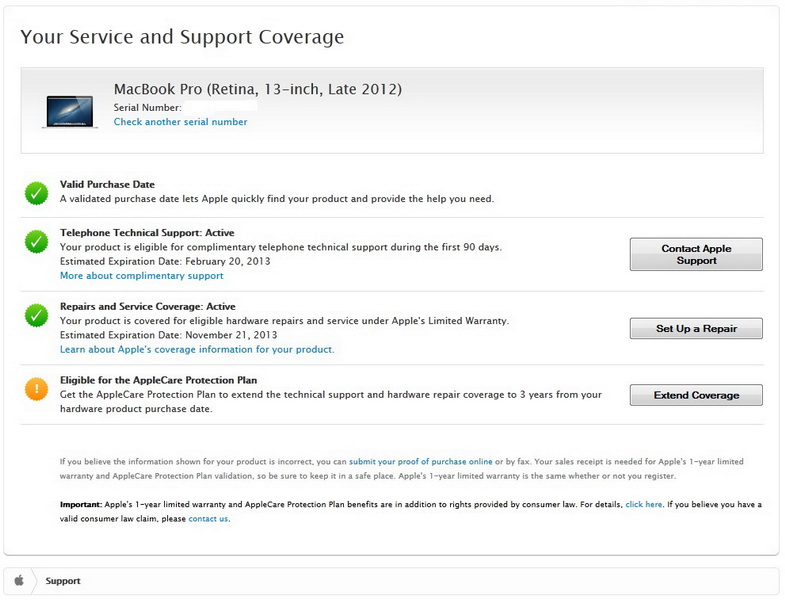Click the orange exclamation AppleCare eligibility icon
The width and height of the screenshot is (785, 600).
coord(37,389)
